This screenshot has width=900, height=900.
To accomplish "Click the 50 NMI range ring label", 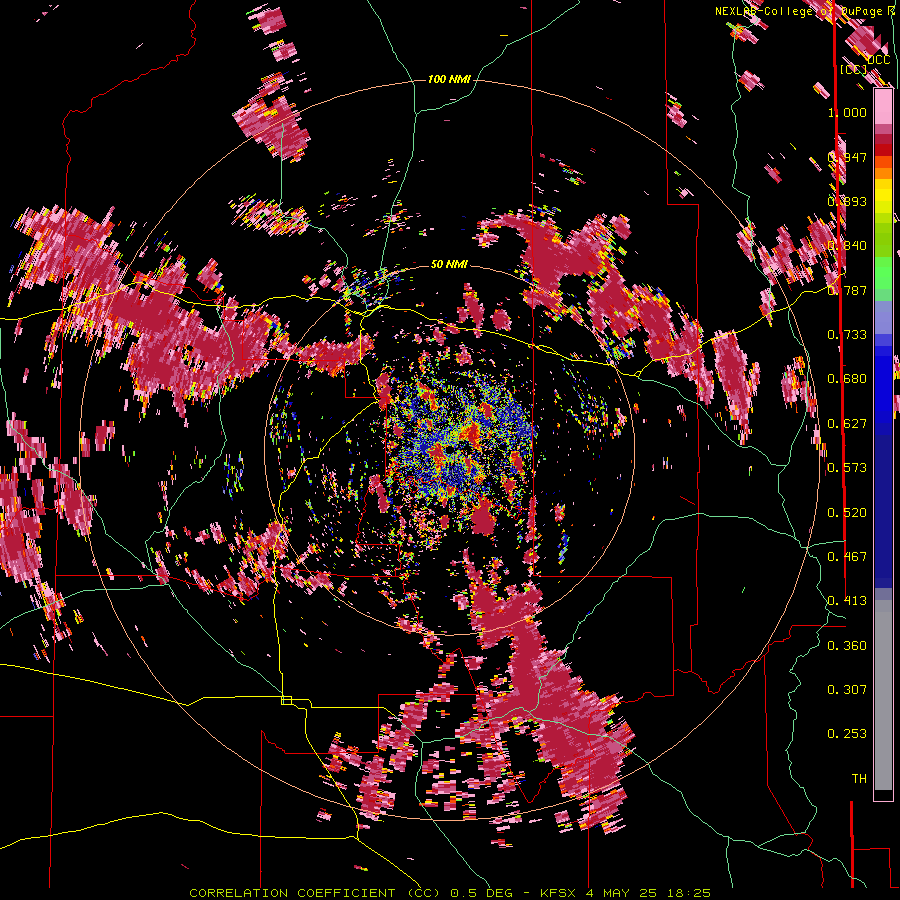I will (x=449, y=264).
